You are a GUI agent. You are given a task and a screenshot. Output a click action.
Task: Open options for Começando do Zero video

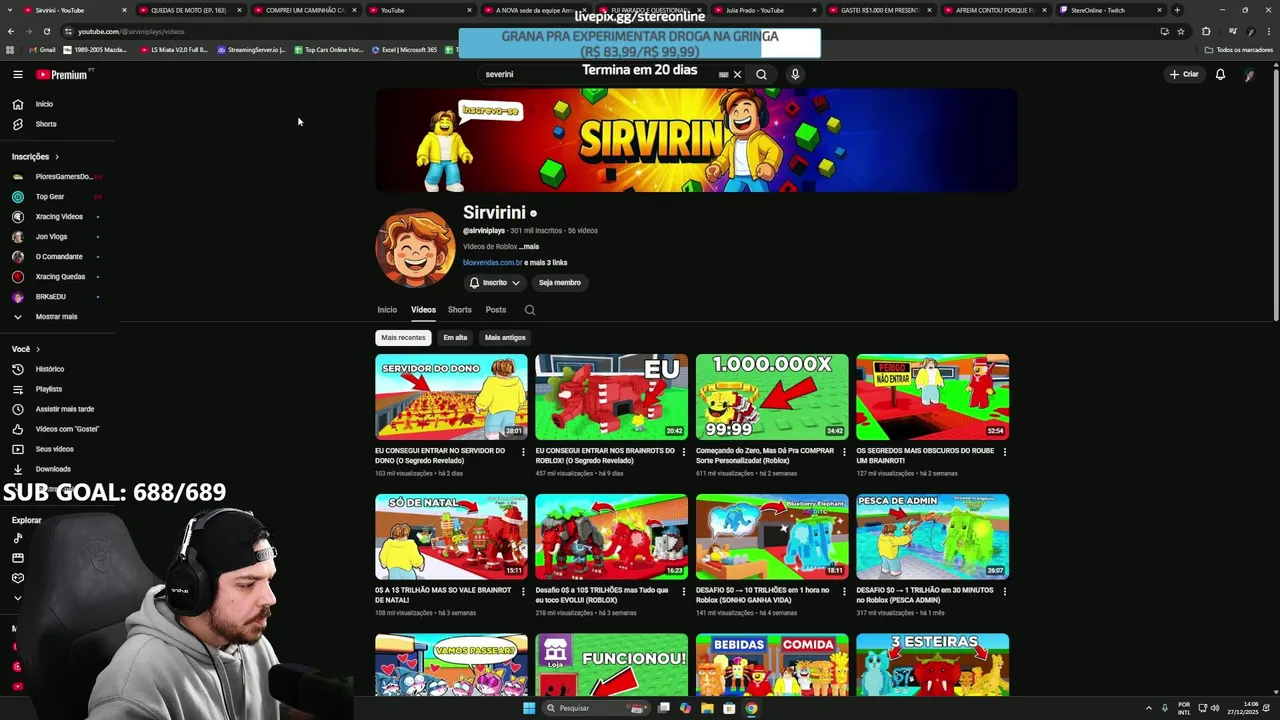coord(844,452)
